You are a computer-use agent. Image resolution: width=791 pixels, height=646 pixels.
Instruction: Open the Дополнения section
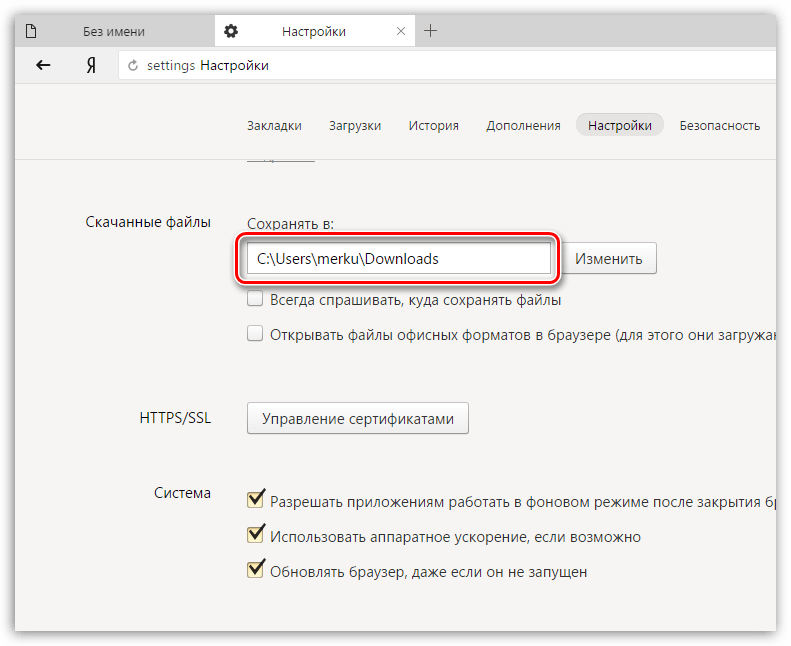coord(523,126)
